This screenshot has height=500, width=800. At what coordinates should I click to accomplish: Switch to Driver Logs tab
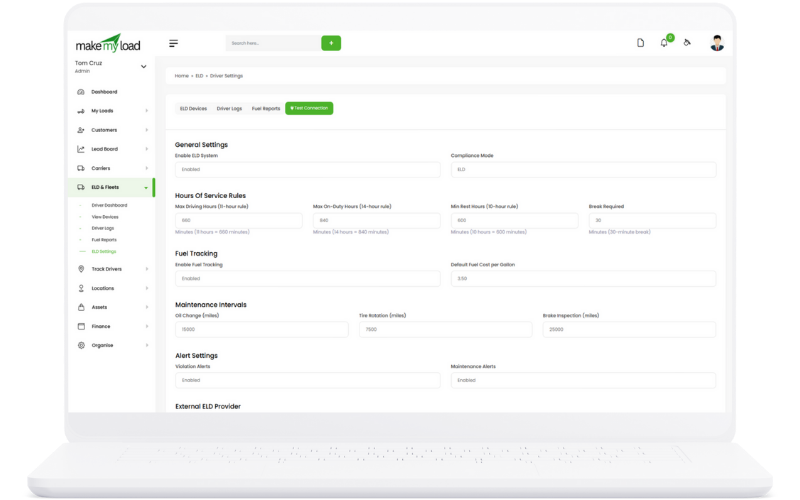[x=229, y=108]
